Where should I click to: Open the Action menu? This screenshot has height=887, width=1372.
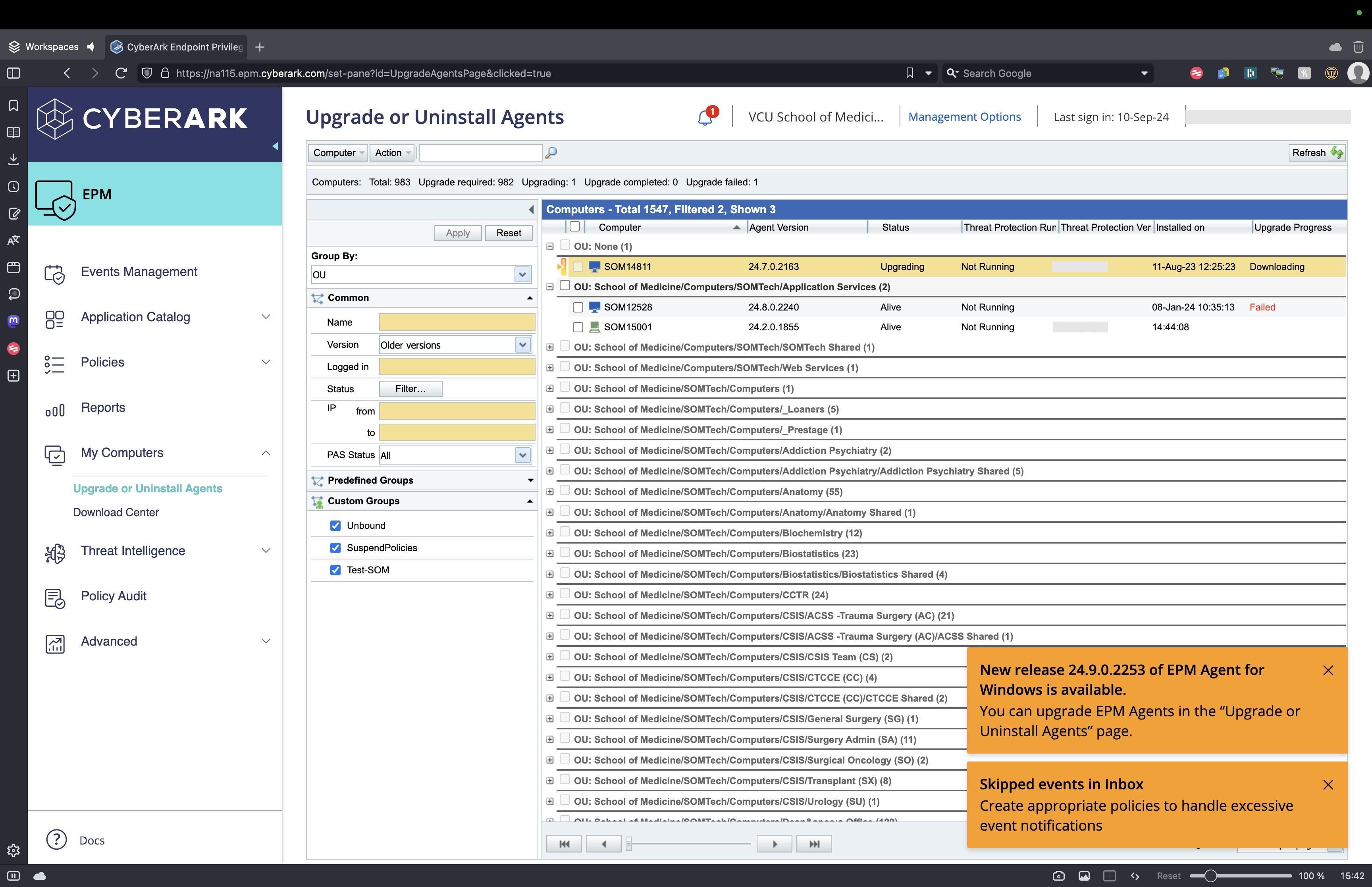click(x=392, y=152)
